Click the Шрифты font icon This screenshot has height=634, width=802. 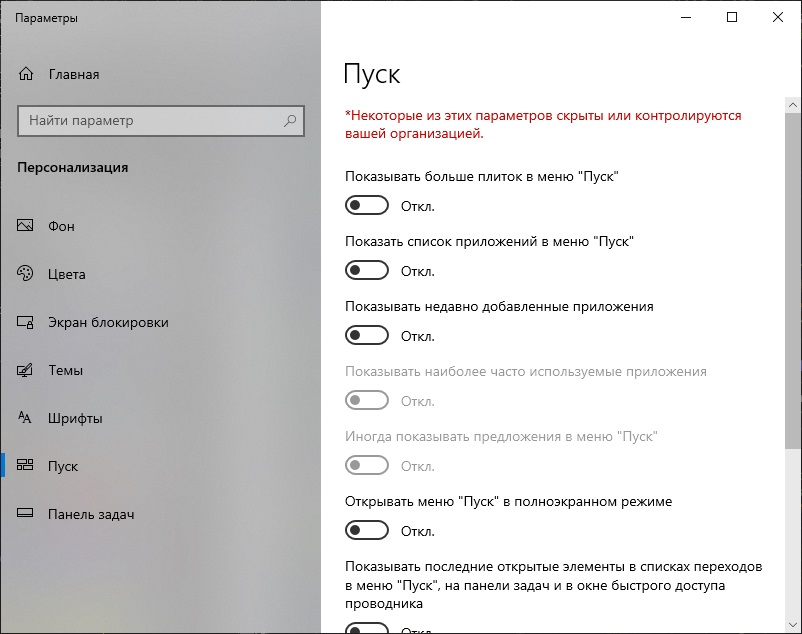pyautogui.click(x=27, y=418)
